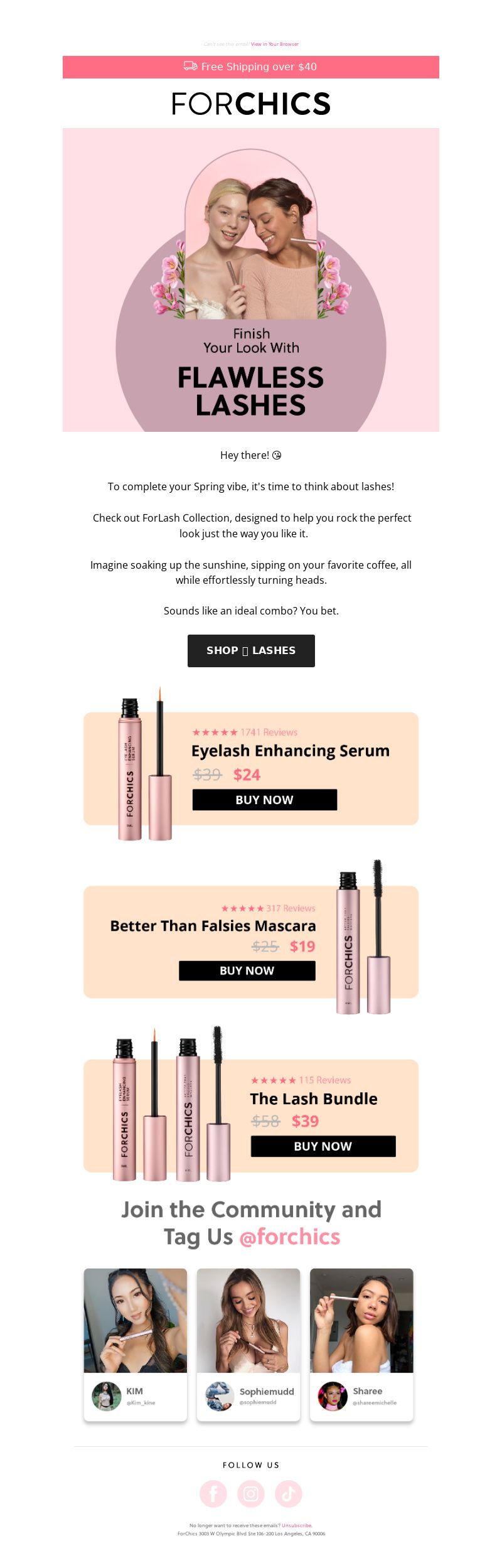Image resolution: width=502 pixels, height=1568 pixels.
Task: Buy the Eyelash Enhancing Serum now
Action: coord(265,800)
